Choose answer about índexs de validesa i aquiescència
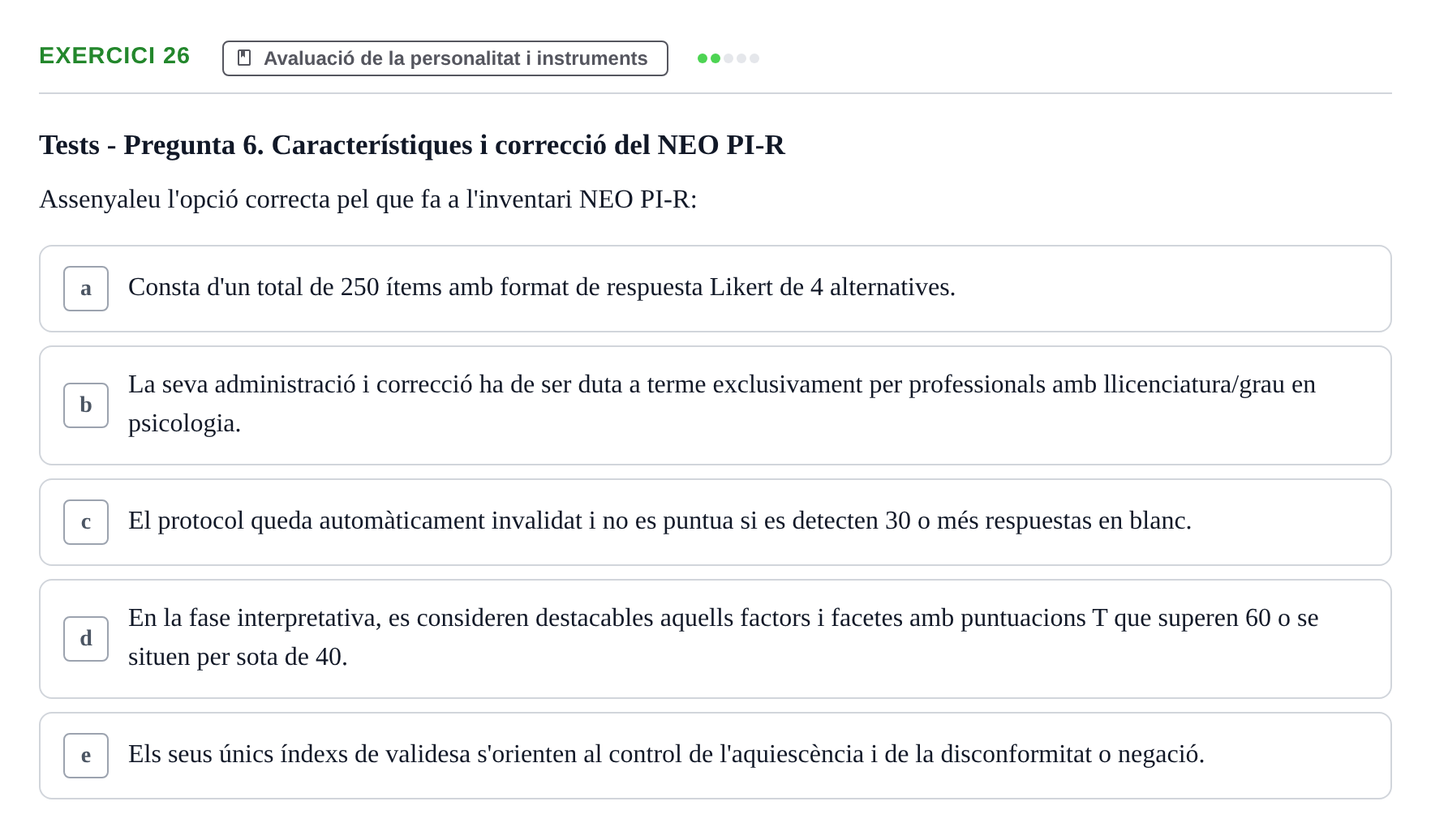Viewport: 1431px width, 840px height. (715, 756)
